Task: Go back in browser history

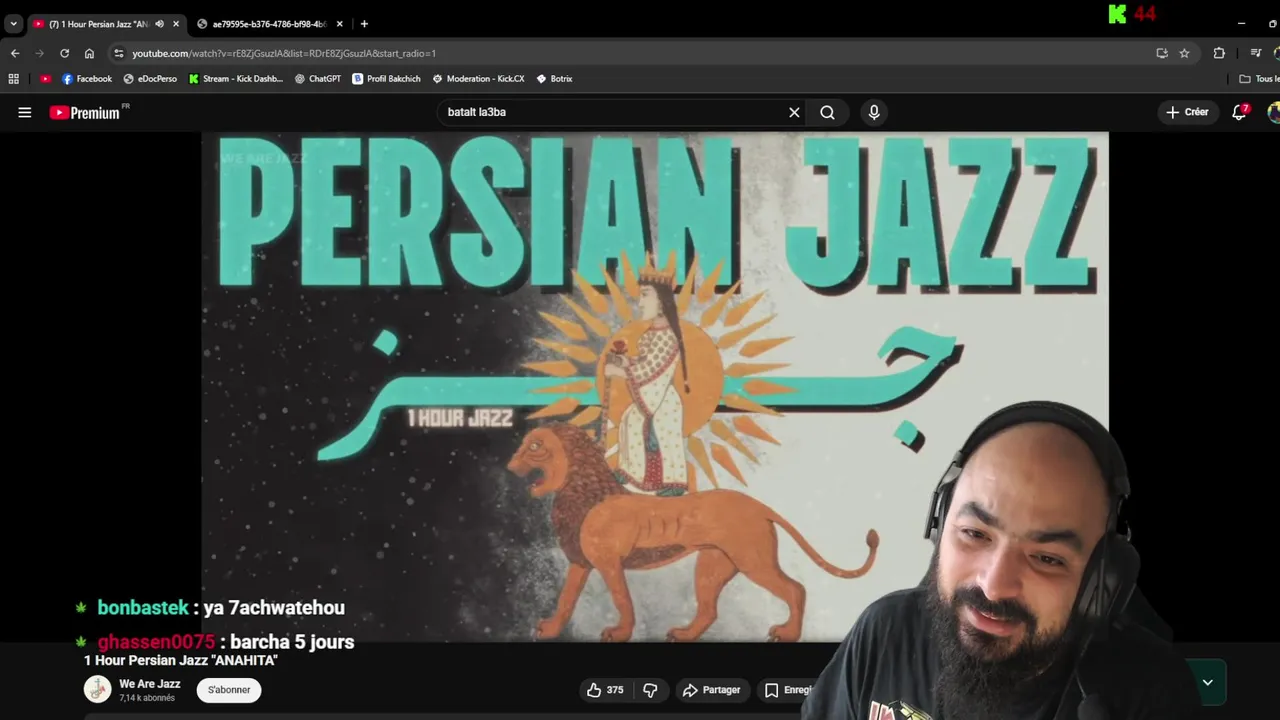Action: pyautogui.click(x=15, y=53)
